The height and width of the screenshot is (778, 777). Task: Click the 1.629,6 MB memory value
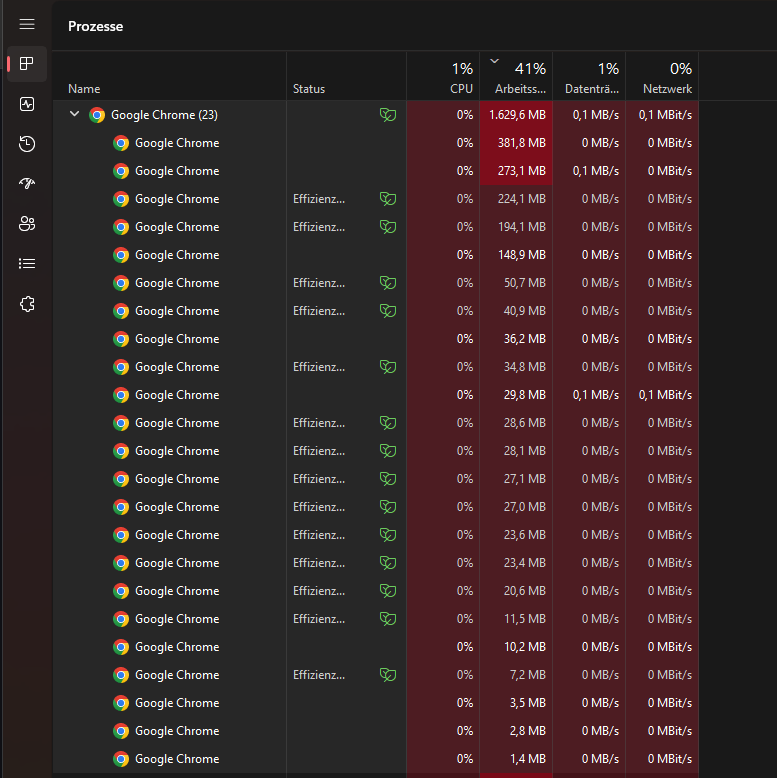[517, 115]
